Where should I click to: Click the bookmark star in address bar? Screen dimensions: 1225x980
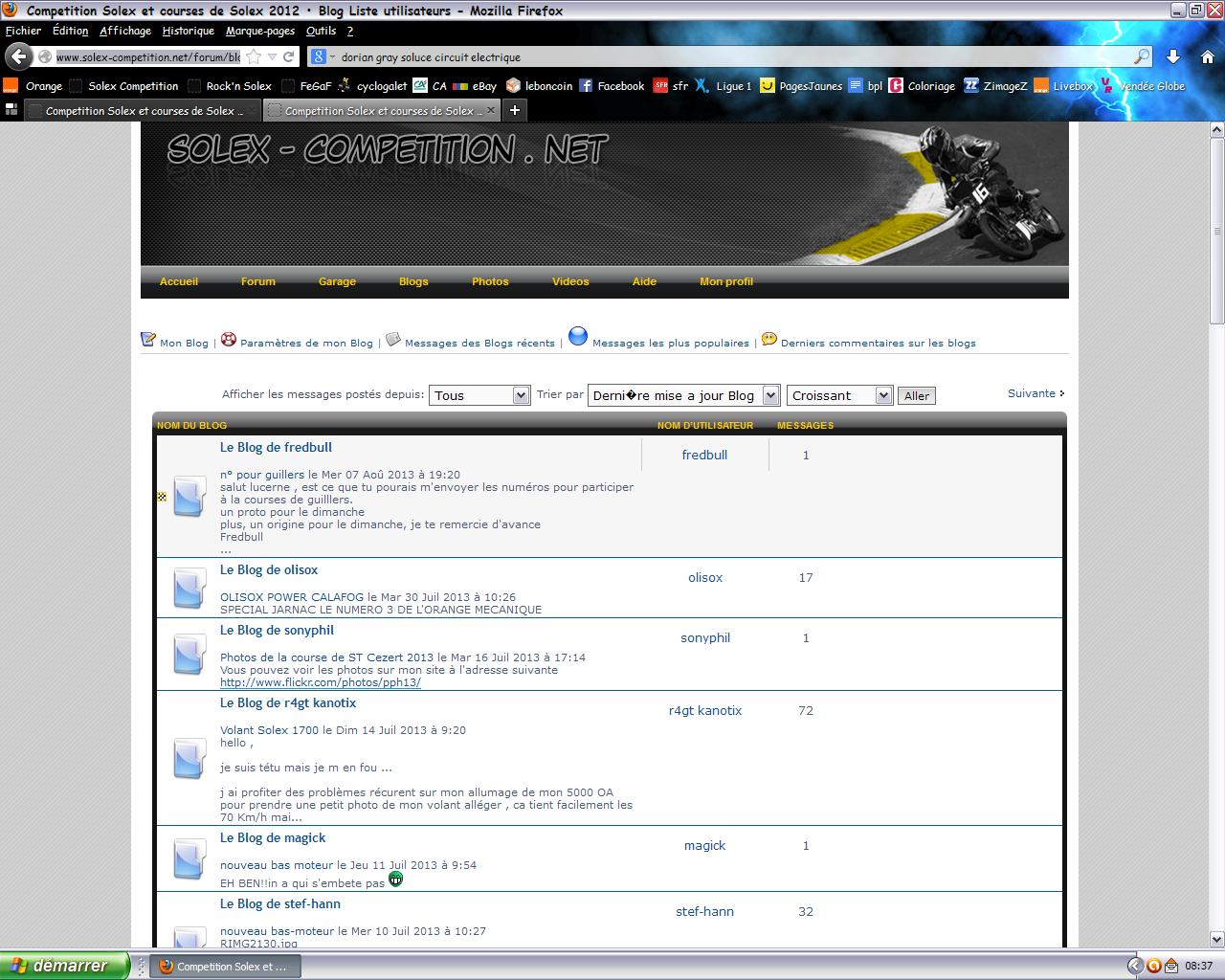[x=254, y=56]
